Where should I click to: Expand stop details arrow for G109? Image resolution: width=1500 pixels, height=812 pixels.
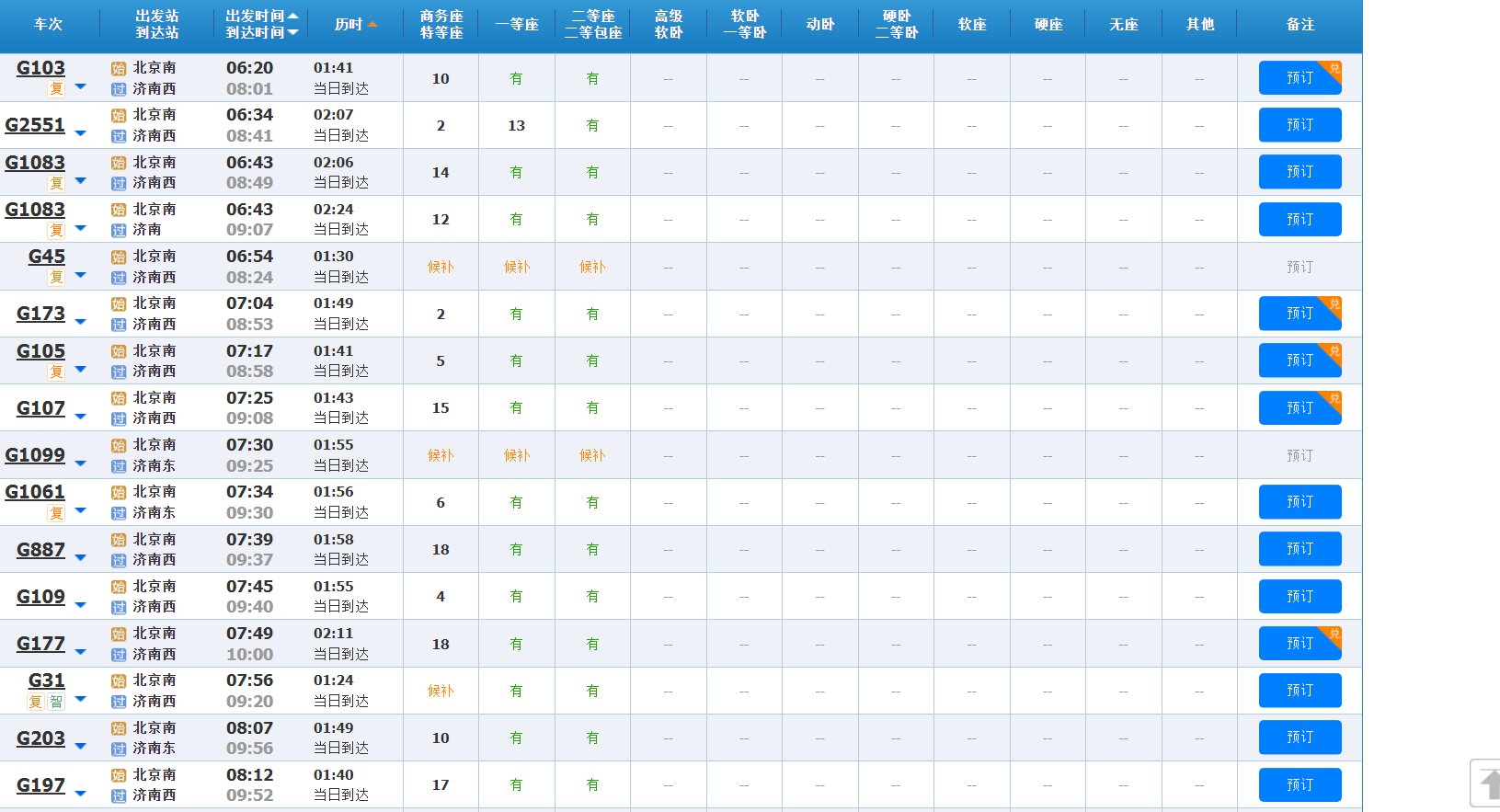point(80,605)
